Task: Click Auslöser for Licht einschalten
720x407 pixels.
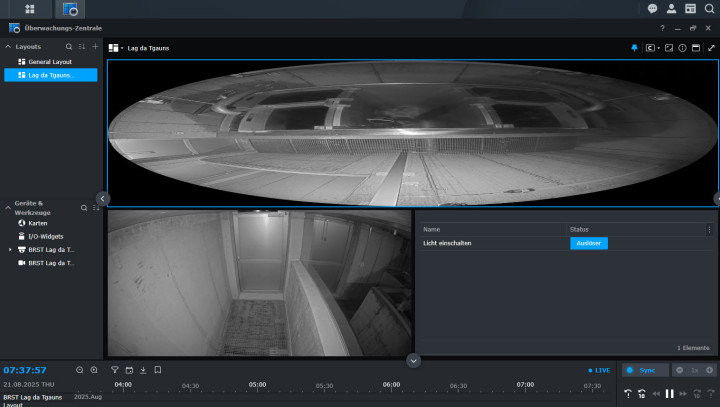Action: click(588, 243)
